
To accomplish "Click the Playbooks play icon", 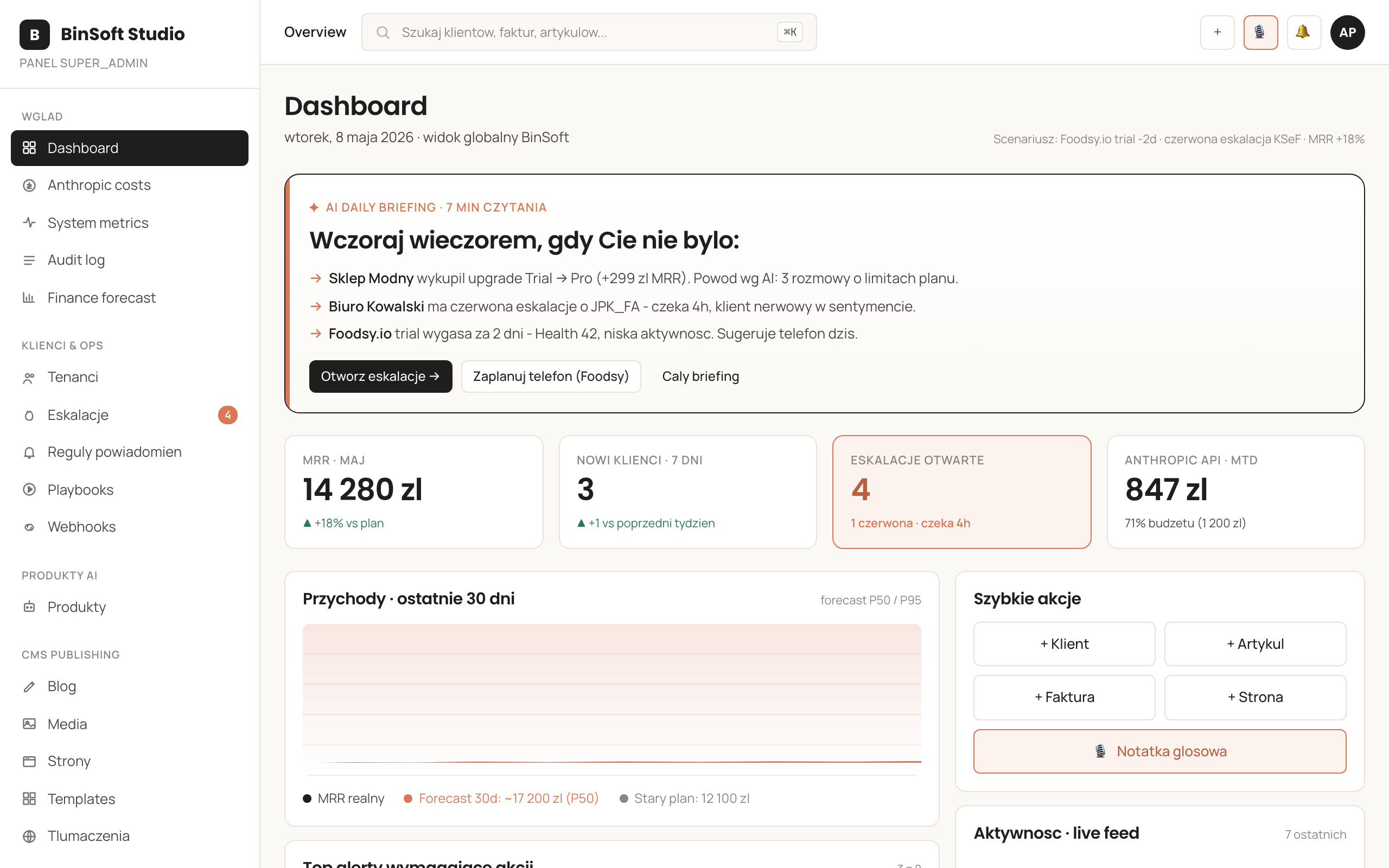I will click(29, 490).
